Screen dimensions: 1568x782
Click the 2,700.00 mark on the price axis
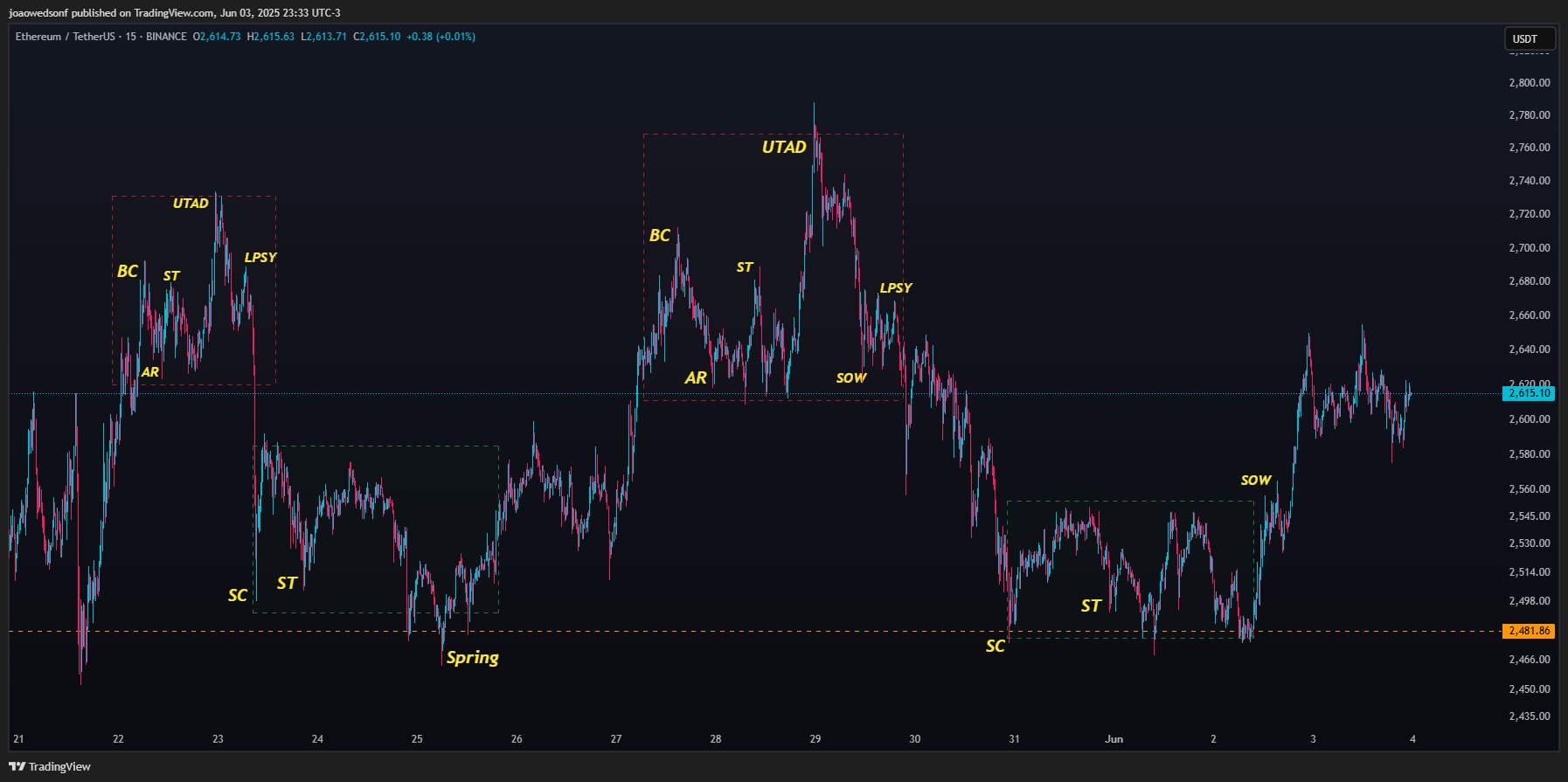click(1529, 248)
